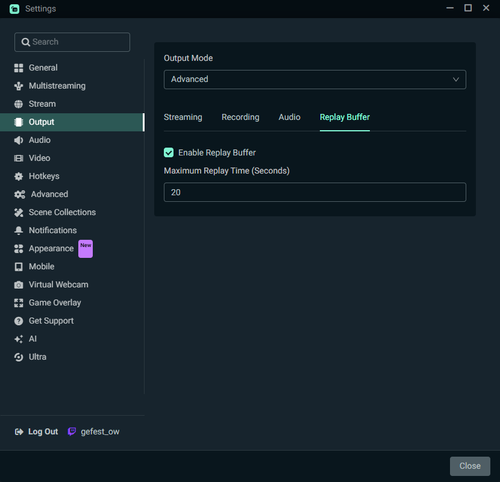This screenshot has width=500, height=482.
Task: Open Scene Collections settings label
Action: [62, 212]
